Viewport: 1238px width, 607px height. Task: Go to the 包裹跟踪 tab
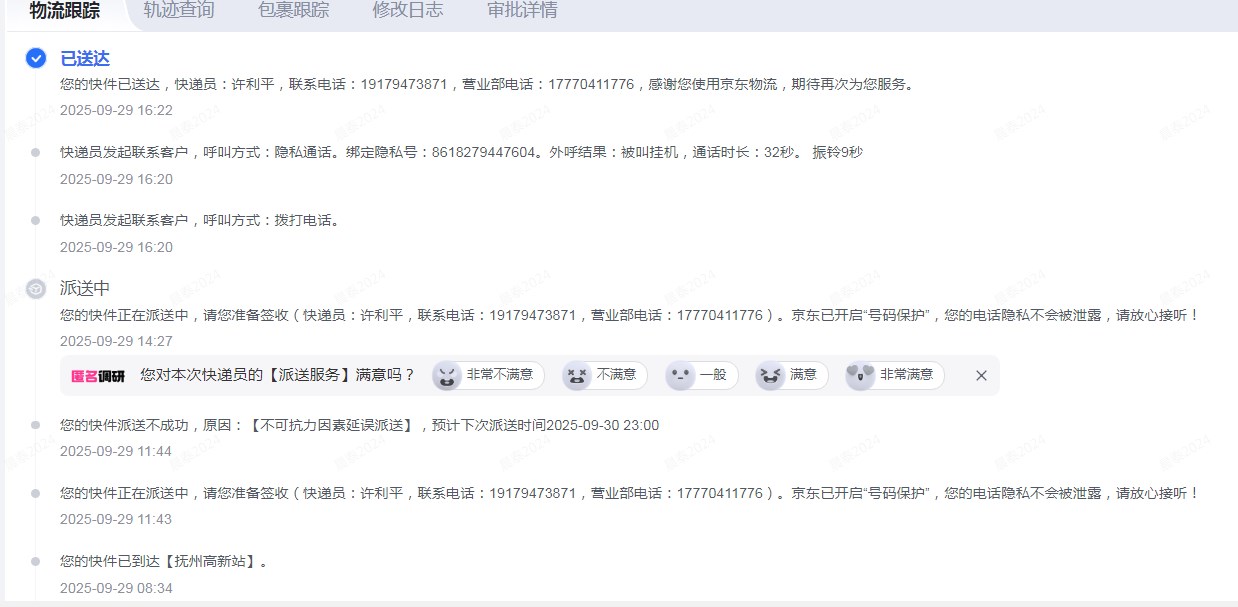tap(293, 11)
